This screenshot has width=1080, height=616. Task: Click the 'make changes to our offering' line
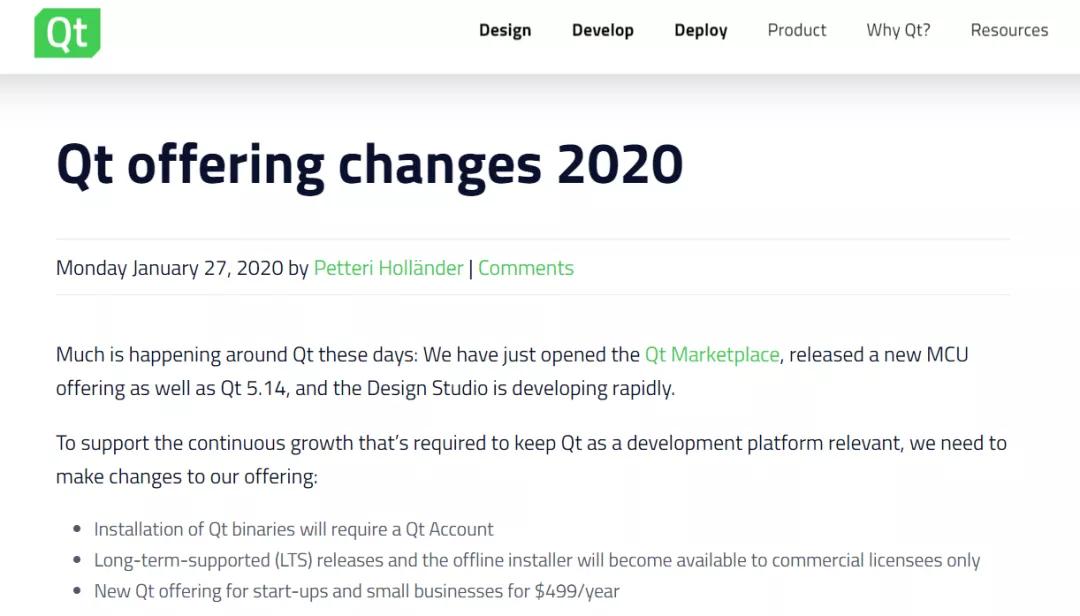tap(187, 477)
